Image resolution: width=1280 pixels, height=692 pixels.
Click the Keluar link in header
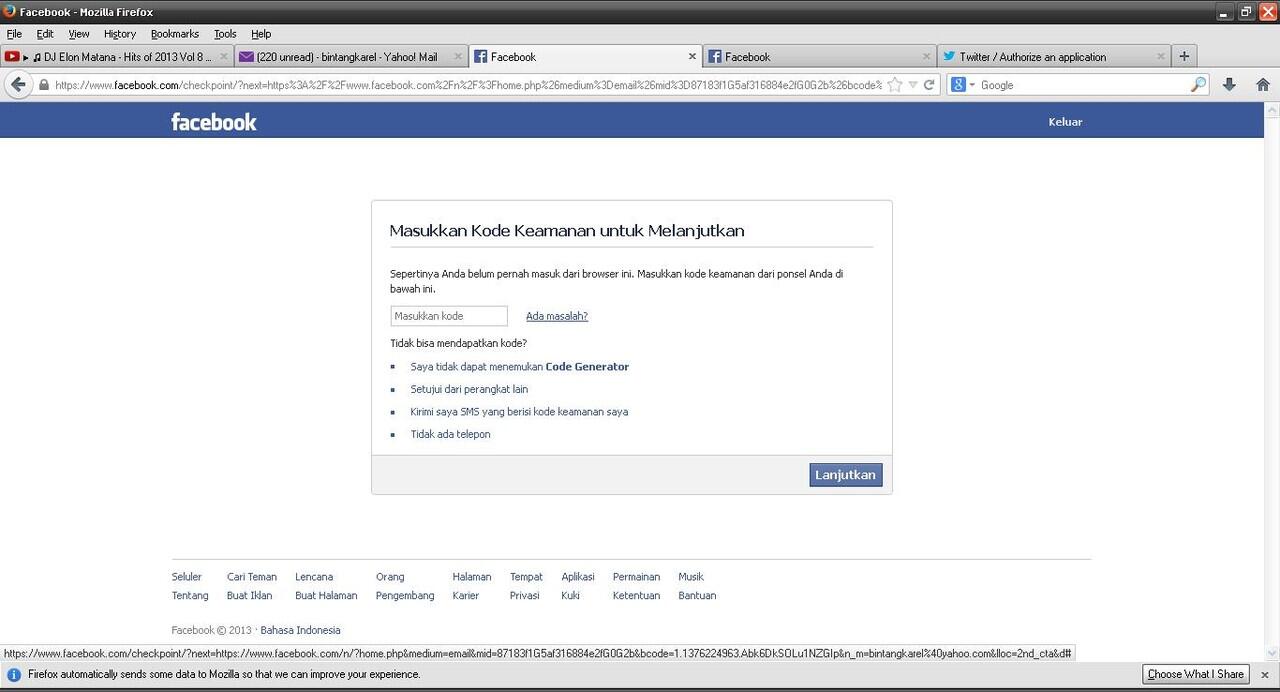click(1065, 122)
